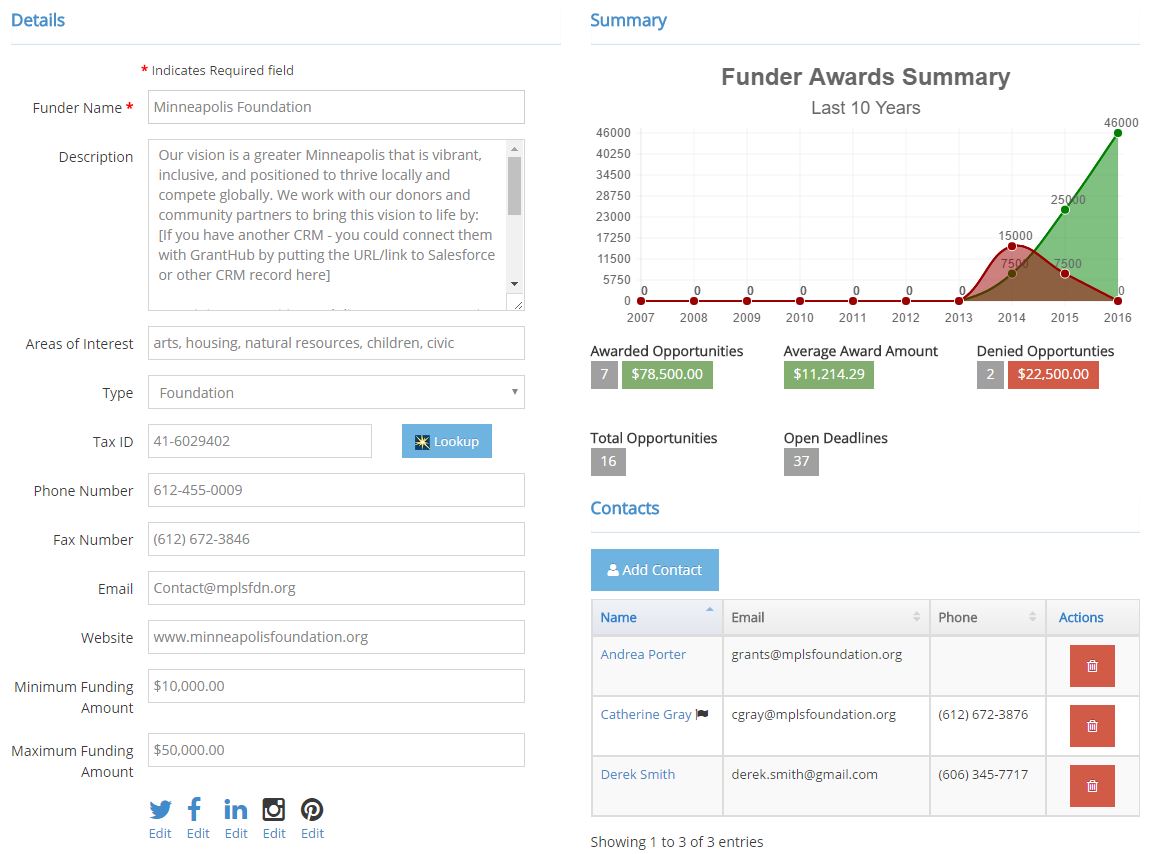Sort contacts by the Name column

656,617
